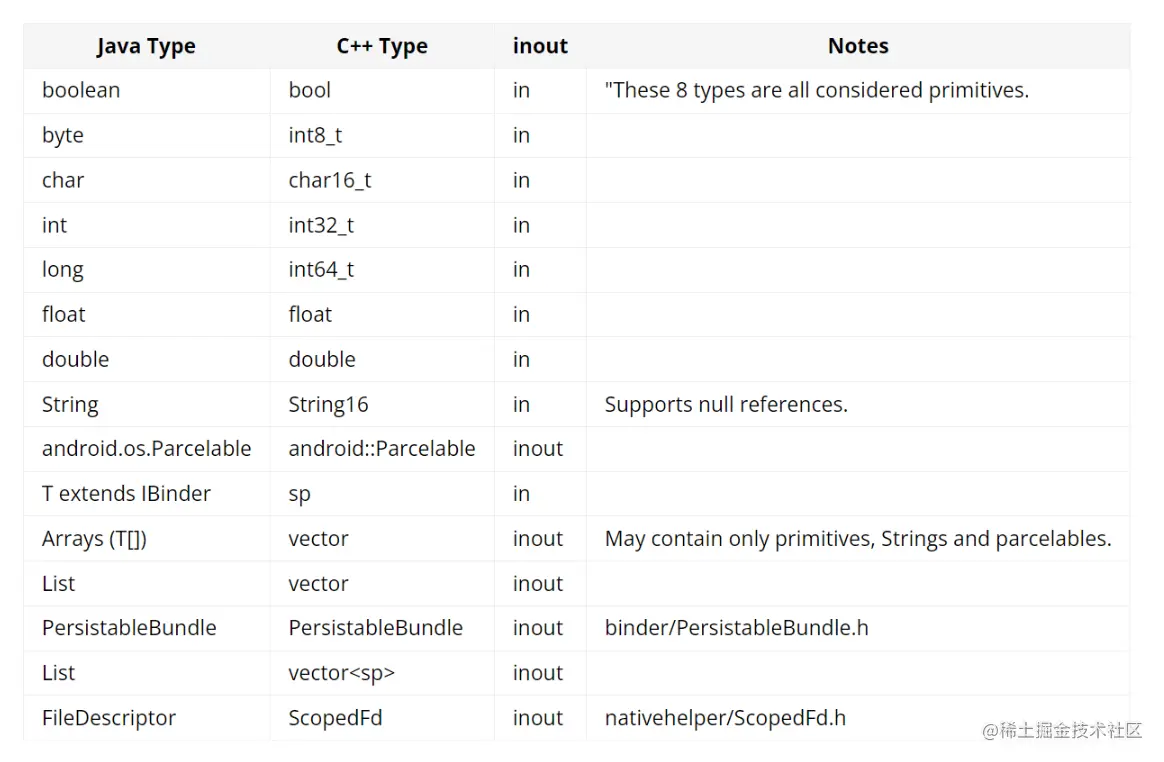
Task: Click the C++ Type column header
Action: pyautogui.click(x=382, y=46)
